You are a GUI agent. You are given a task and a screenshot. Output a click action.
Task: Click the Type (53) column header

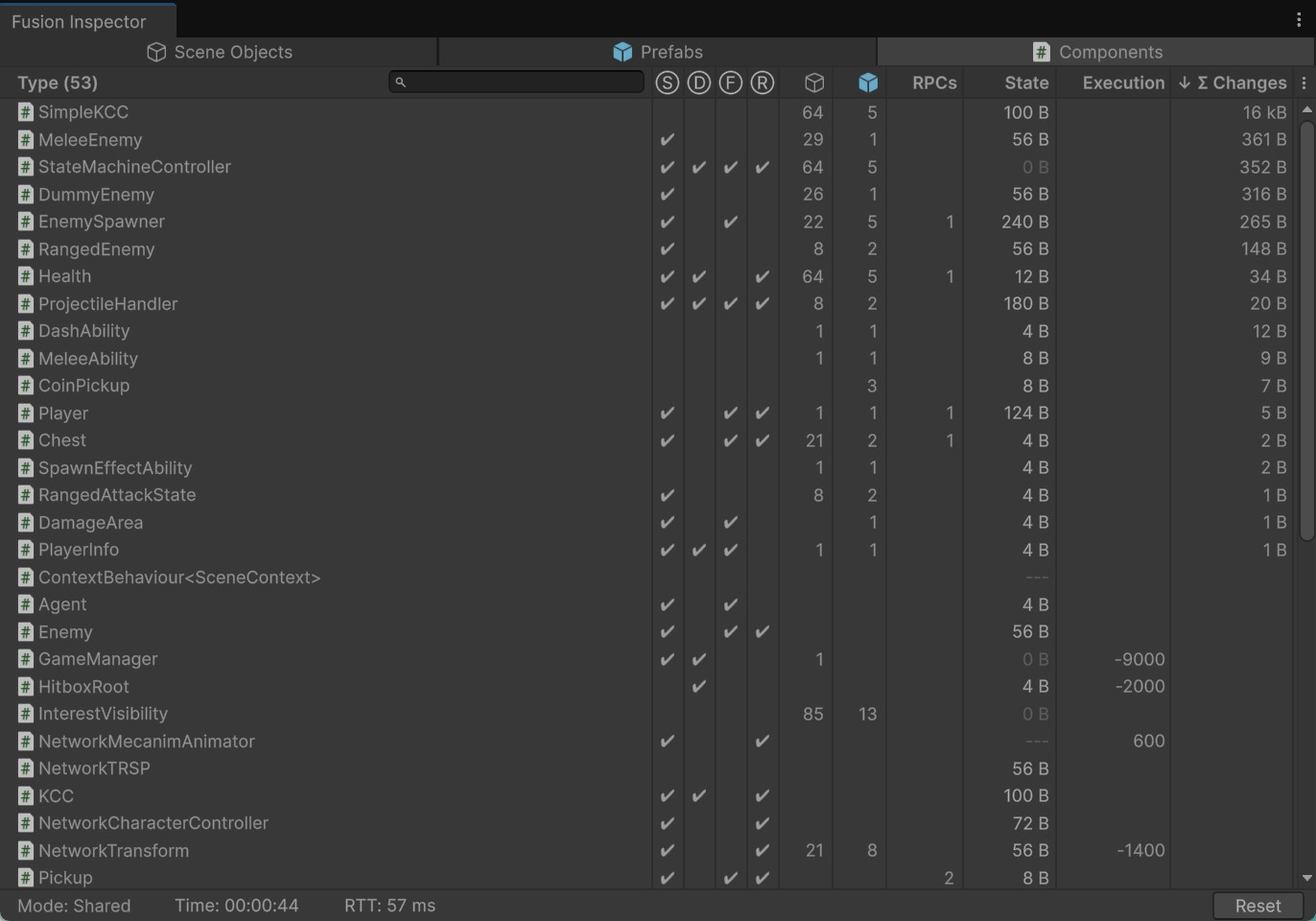click(x=58, y=83)
